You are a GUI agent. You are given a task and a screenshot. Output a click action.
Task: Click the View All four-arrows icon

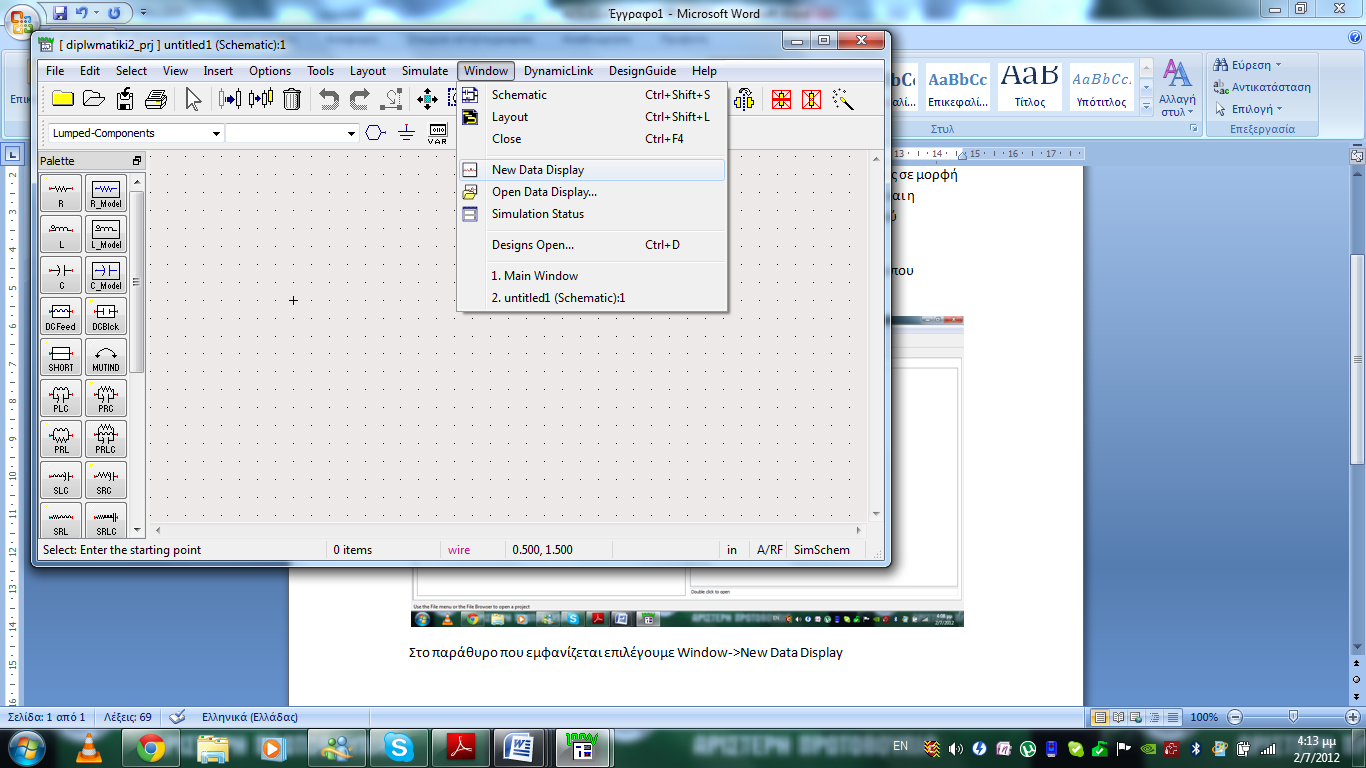[428, 99]
